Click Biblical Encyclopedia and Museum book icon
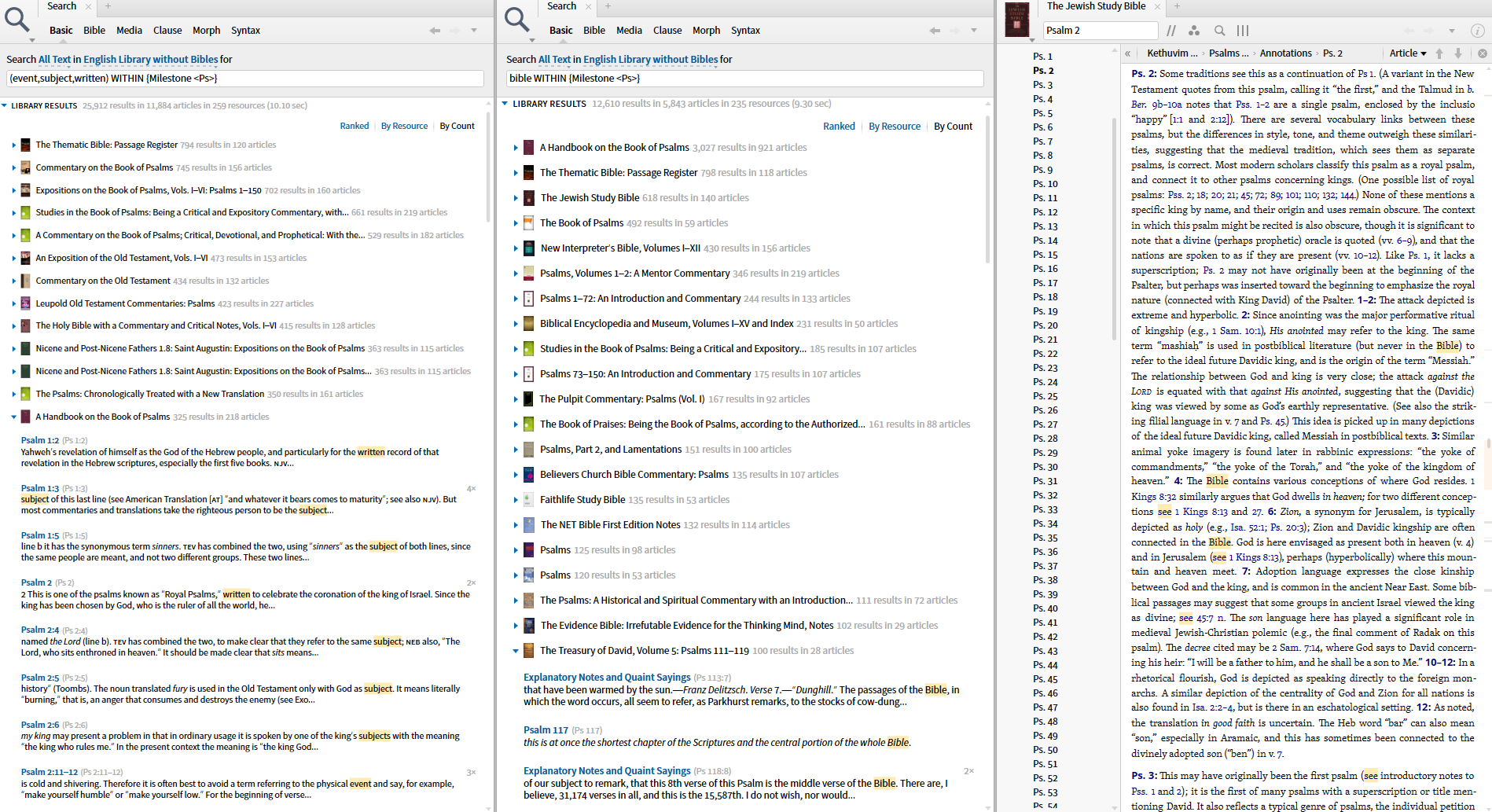This screenshot has width=1492, height=812. coord(529,324)
